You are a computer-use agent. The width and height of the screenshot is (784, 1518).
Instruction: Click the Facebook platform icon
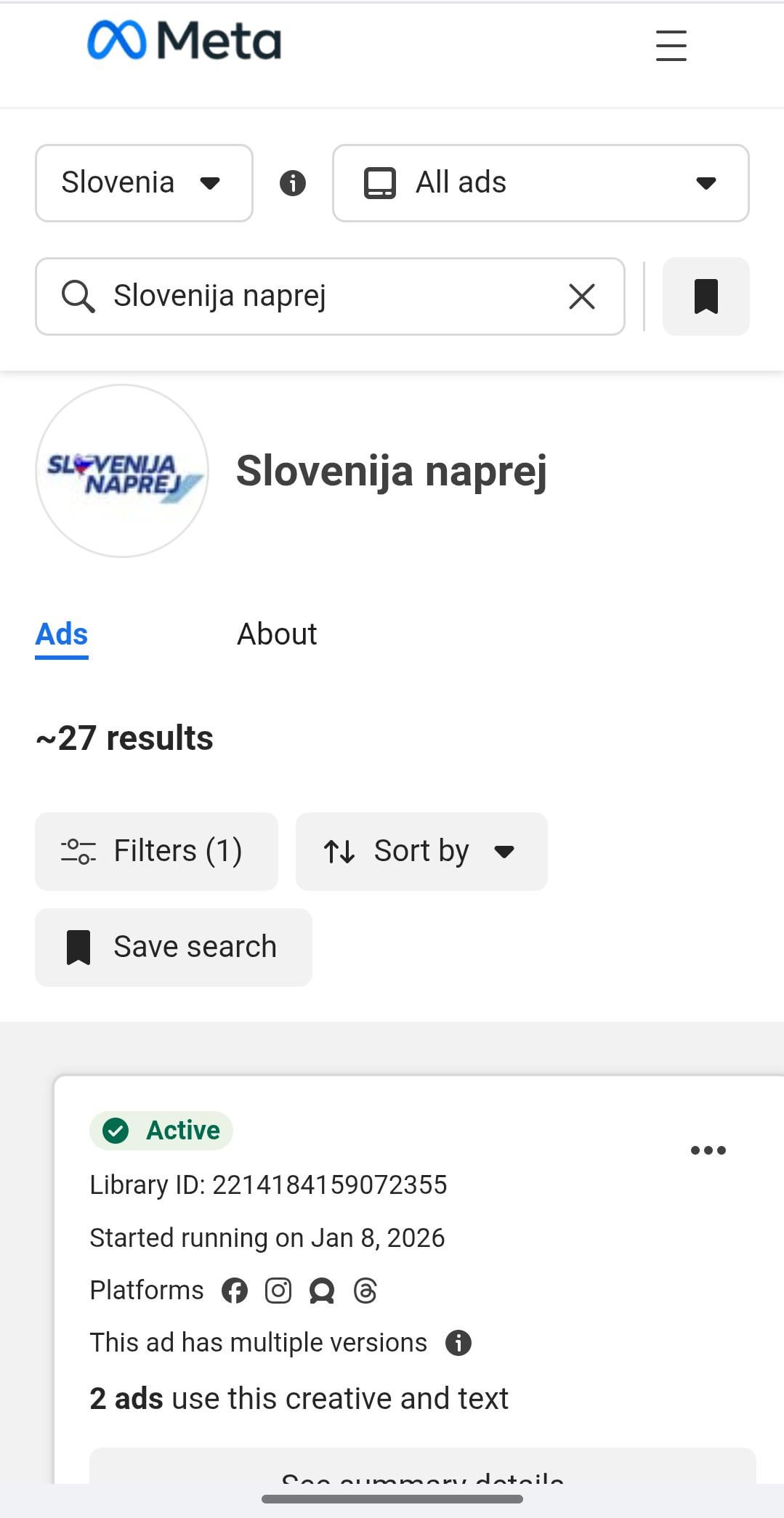click(235, 1291)
